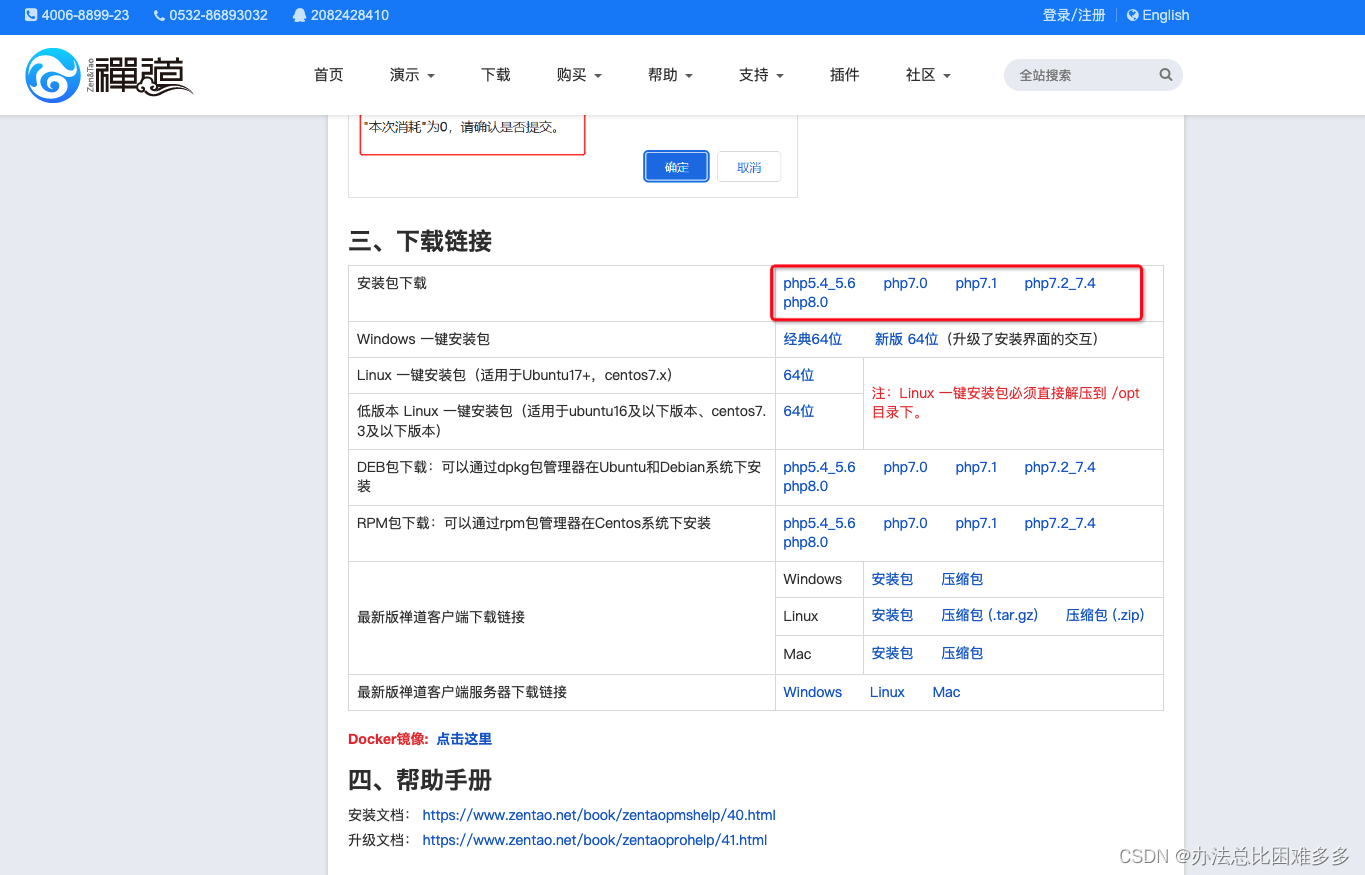Download RPM包 php7.2_7.4 link
Screen dimensions: 1365x875
(1060, 523)
